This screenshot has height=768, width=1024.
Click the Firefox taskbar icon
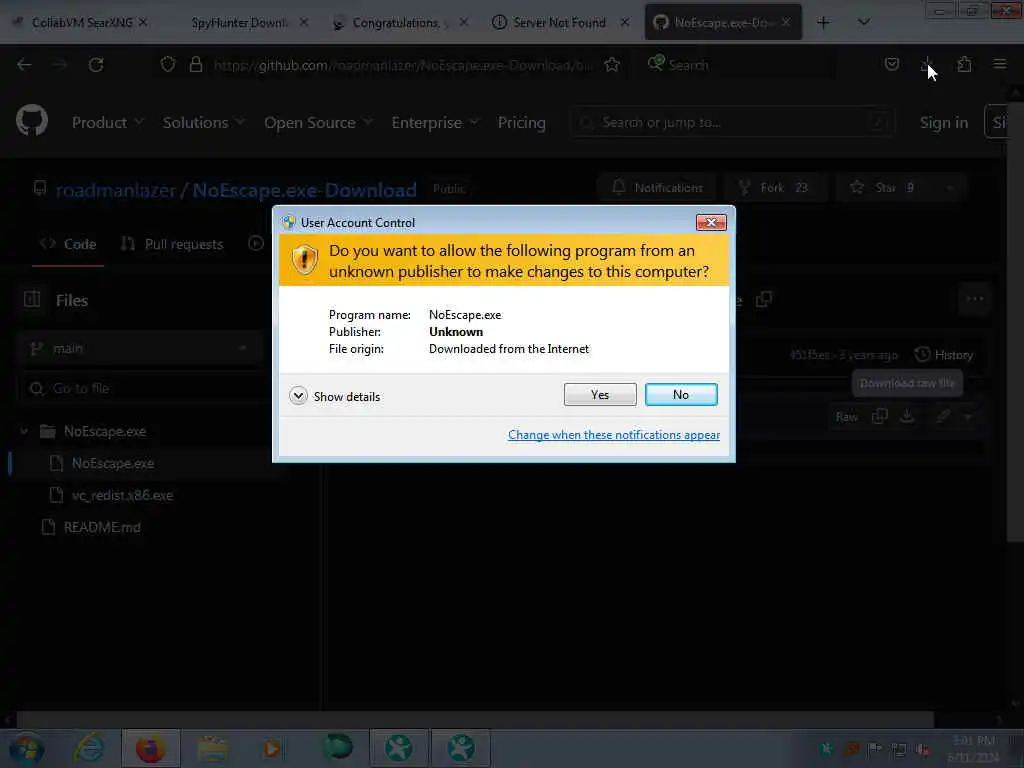coord(151,748)
